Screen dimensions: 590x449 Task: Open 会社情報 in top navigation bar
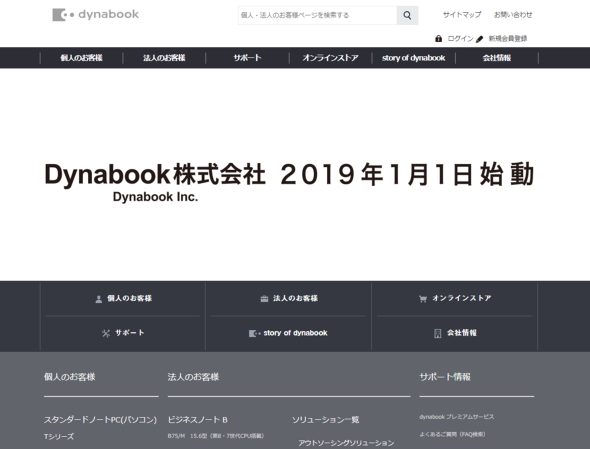tap(497, 58)
